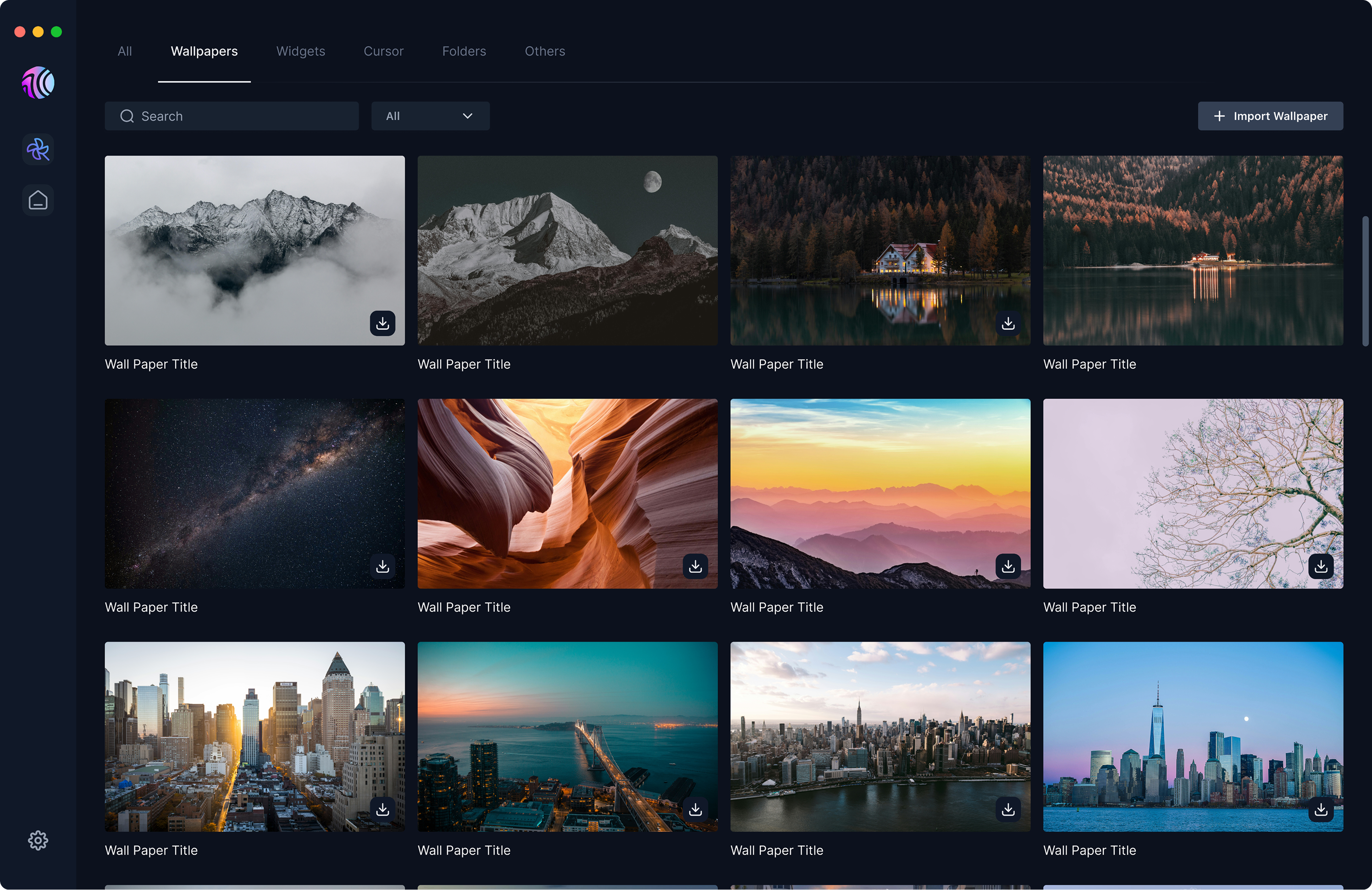Image resolution: width=1372 pixels, height=890 pixels.
Task: Switch to the Widgets tab
Action: coord(300,51)
